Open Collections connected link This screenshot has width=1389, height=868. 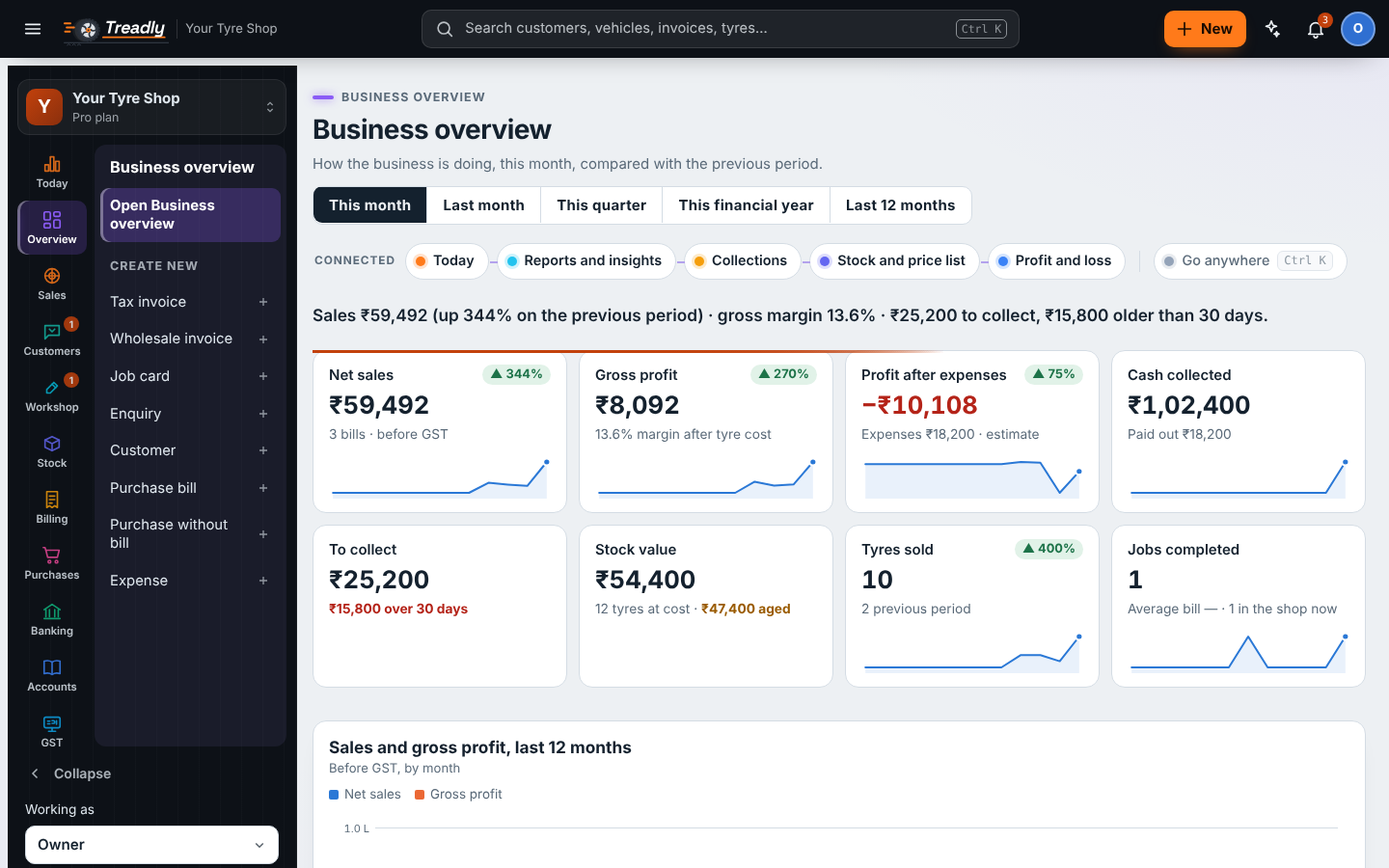(742, 261)
